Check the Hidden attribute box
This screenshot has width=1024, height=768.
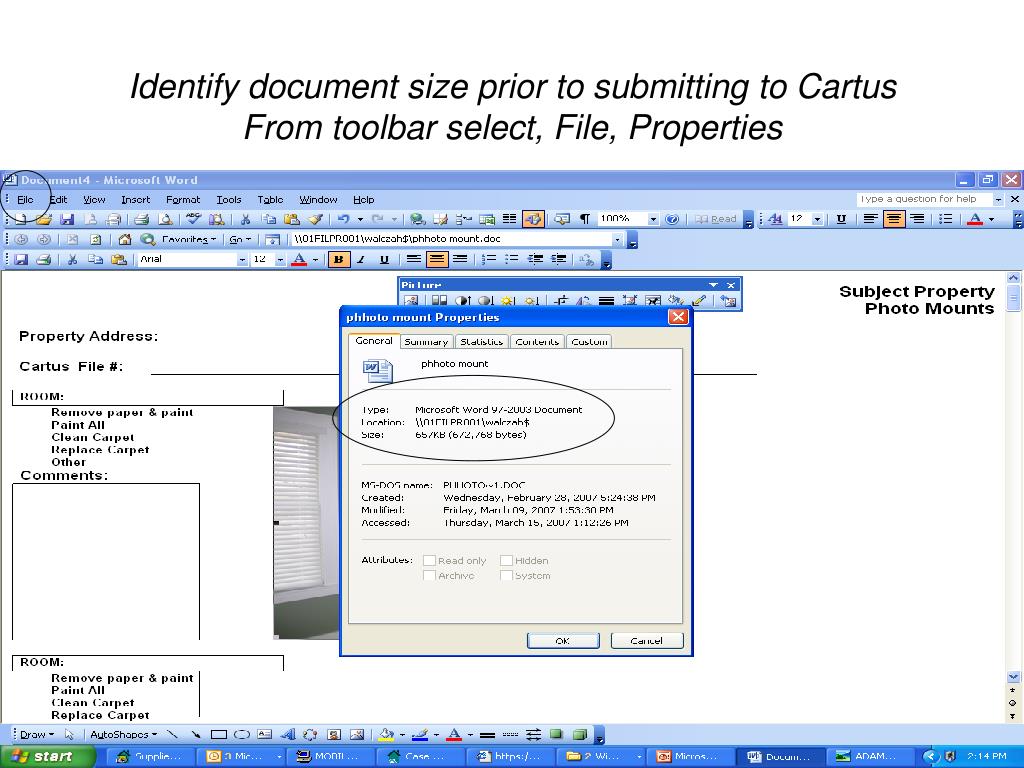pos(506,560)
